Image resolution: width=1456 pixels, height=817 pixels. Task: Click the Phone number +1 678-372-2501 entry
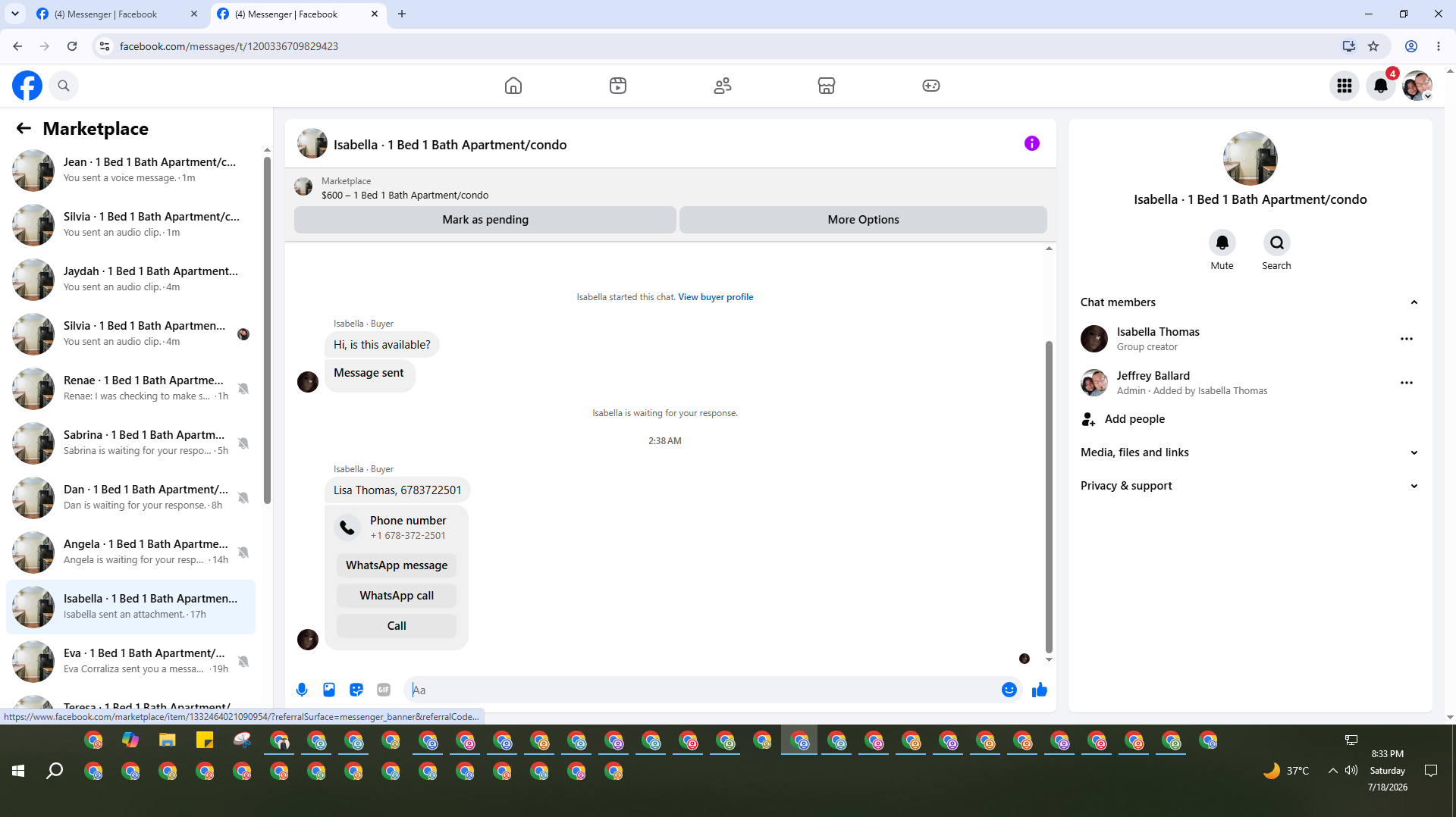397,527
